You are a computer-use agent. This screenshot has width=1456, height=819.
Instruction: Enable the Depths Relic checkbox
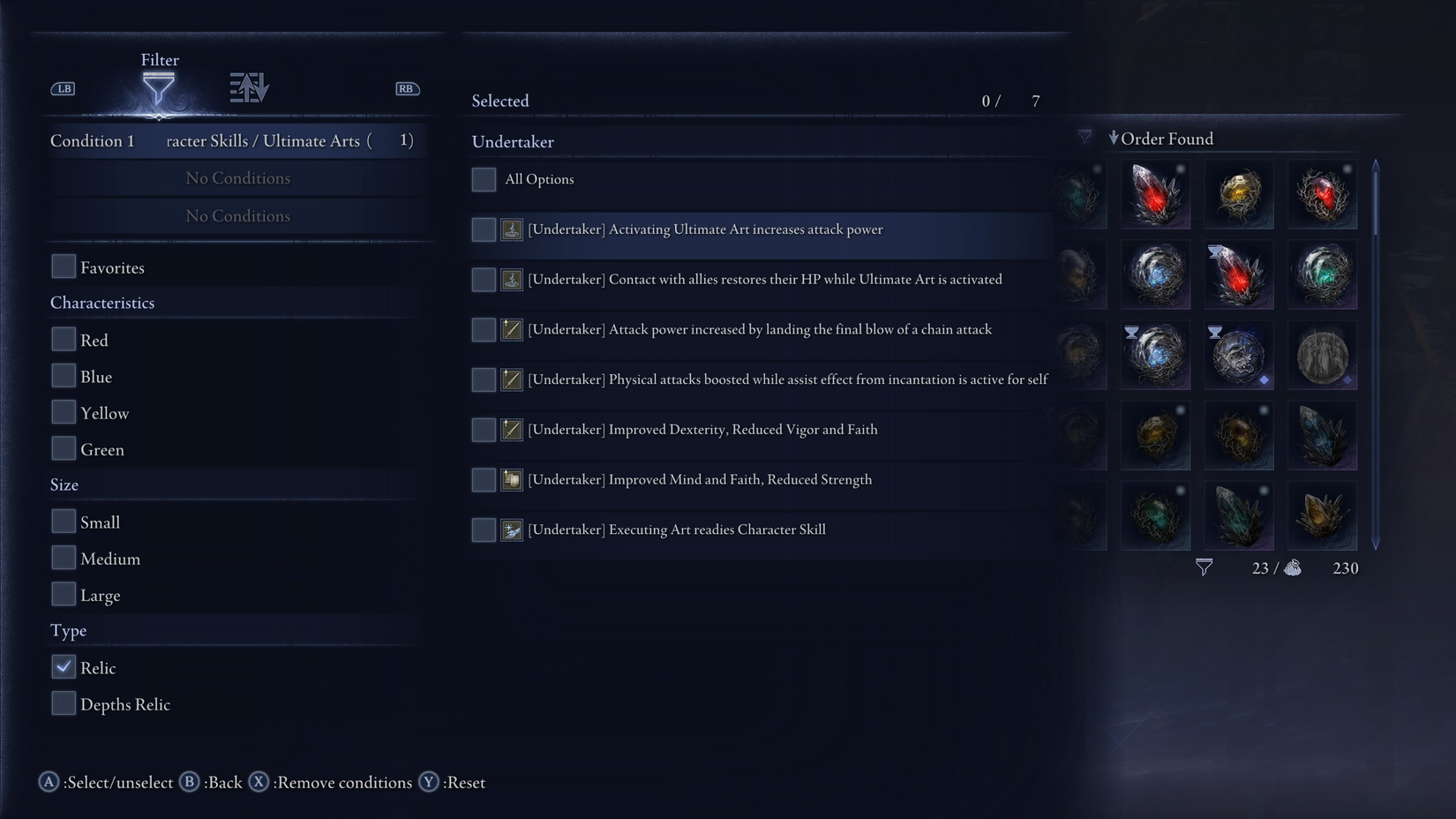[64, 703]
